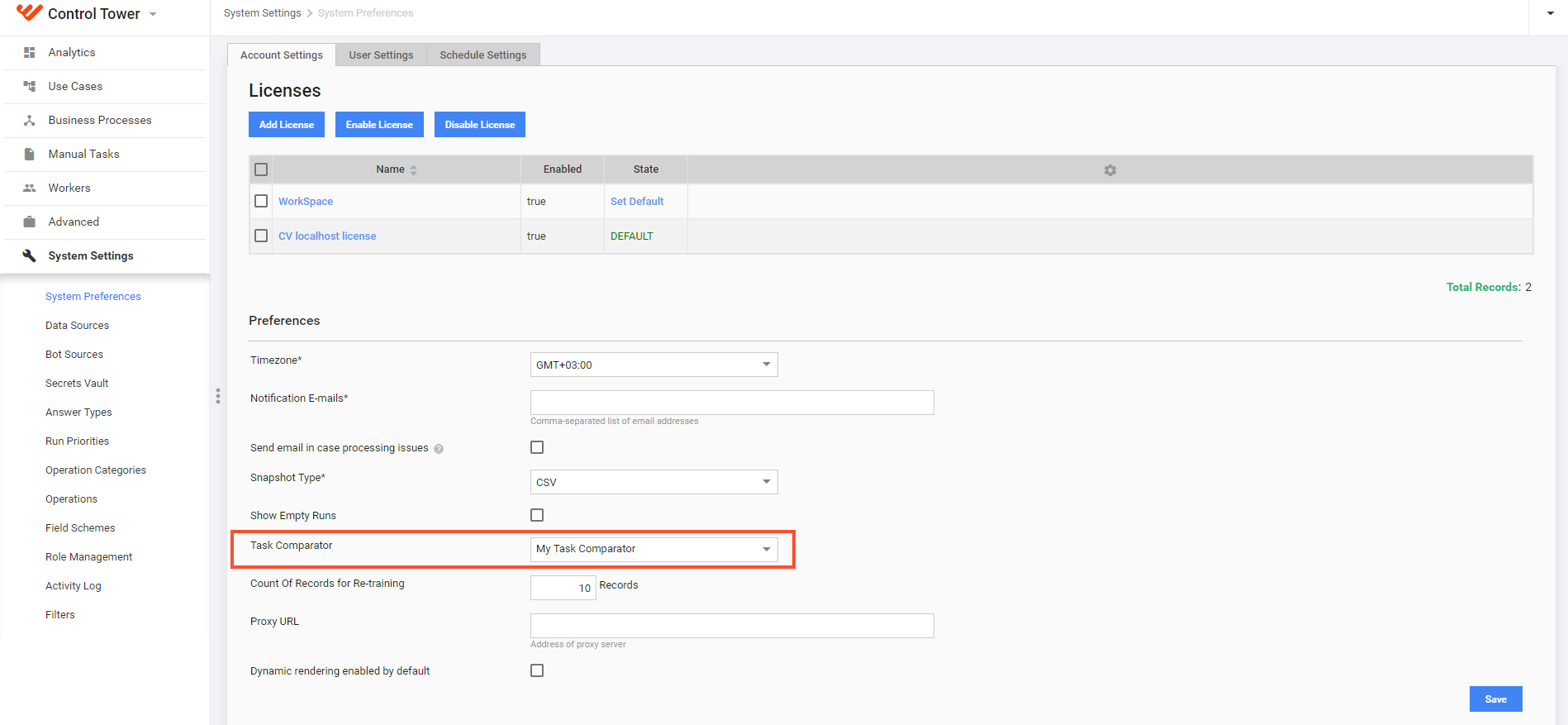Open the table column settings gear
This screenshot has width=1568, height=725.
coord(1110,169)
